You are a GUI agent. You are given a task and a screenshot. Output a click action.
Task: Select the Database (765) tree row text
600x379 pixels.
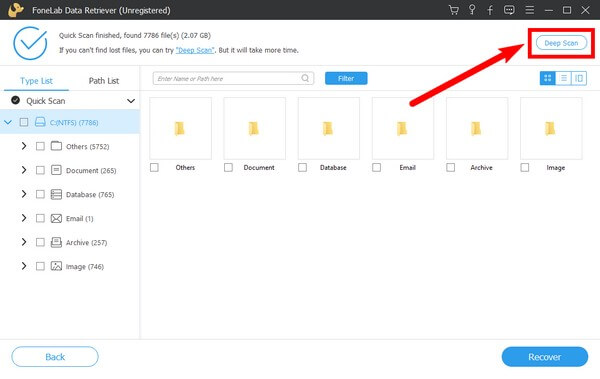tap(90, 194)
